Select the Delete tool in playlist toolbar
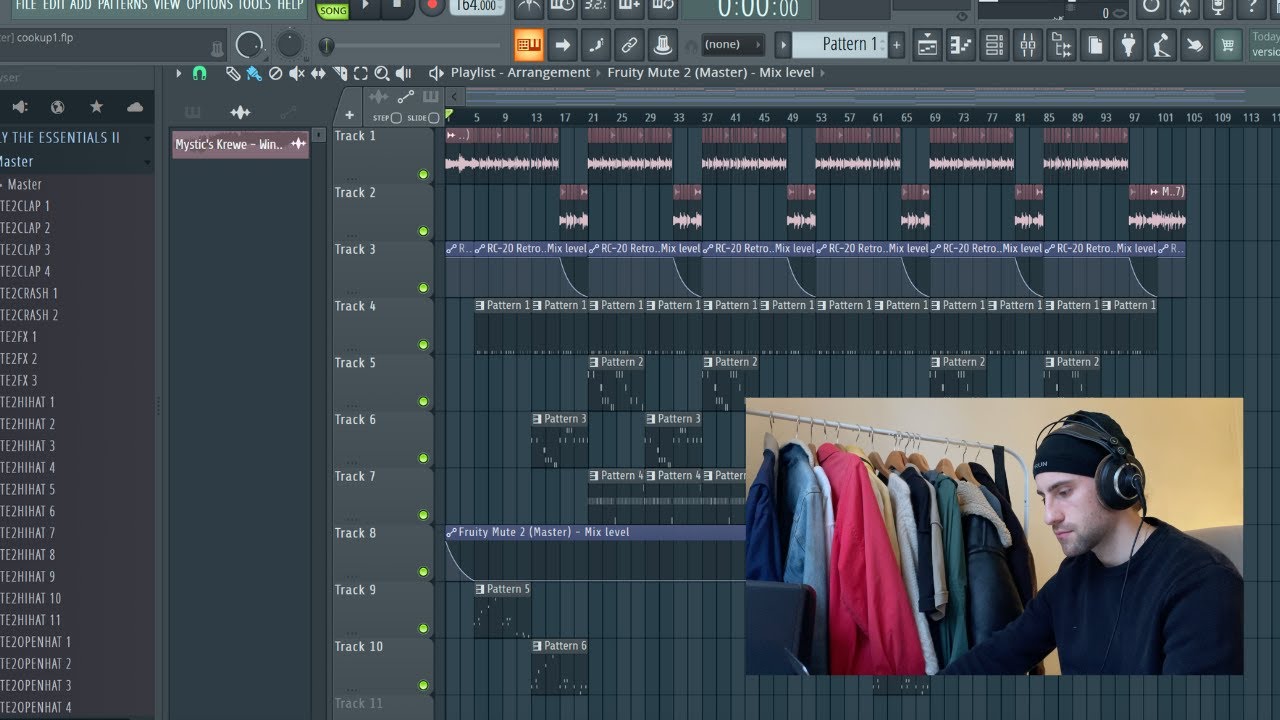This screenshot has height=720, width=1280. [276, 73]
